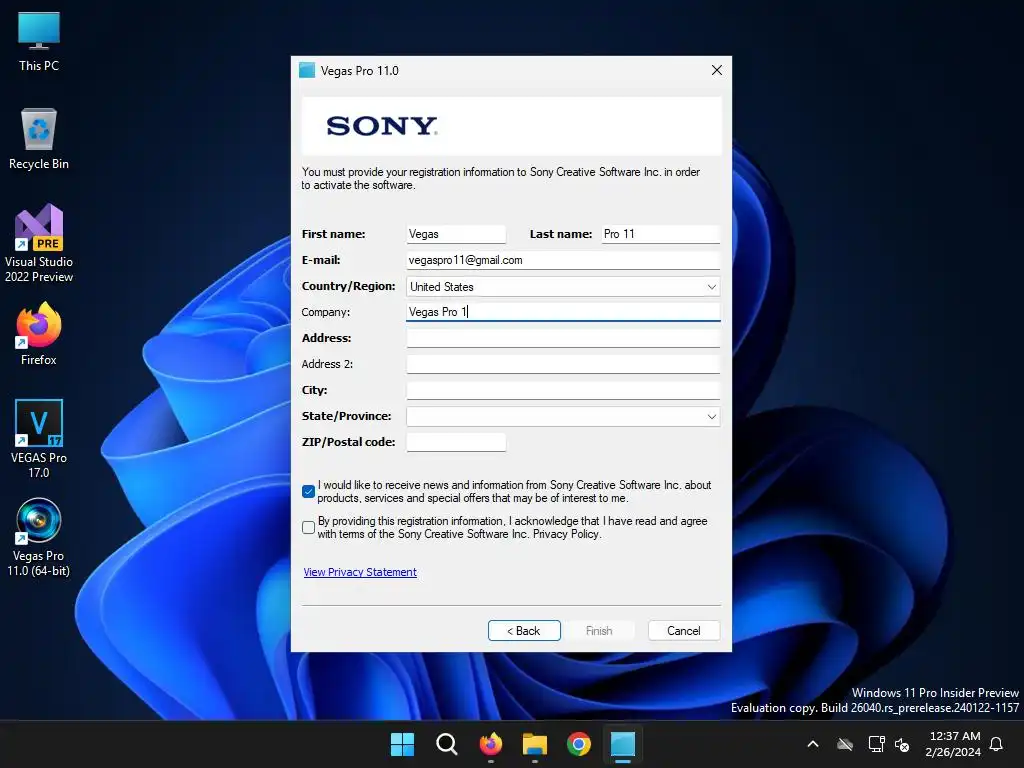Launch Firefox from the taskbar
Screen dimensions: 1024x768
click(490, 744)
